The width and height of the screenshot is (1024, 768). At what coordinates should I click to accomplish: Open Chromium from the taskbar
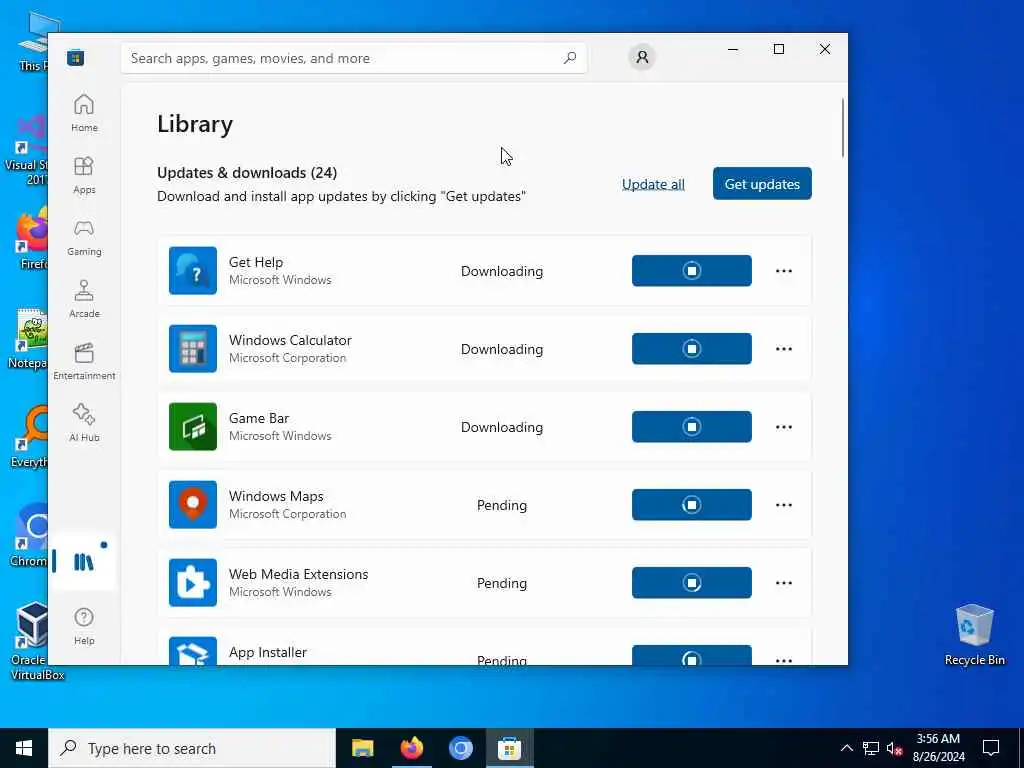(x=460, y=748)
